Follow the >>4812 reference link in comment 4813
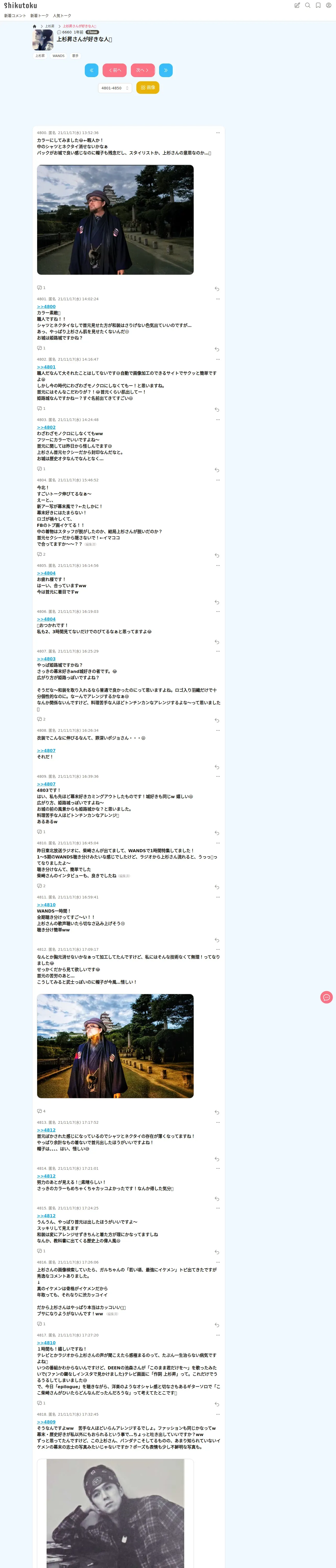The image size is (336, 1568). (46, 1130)
